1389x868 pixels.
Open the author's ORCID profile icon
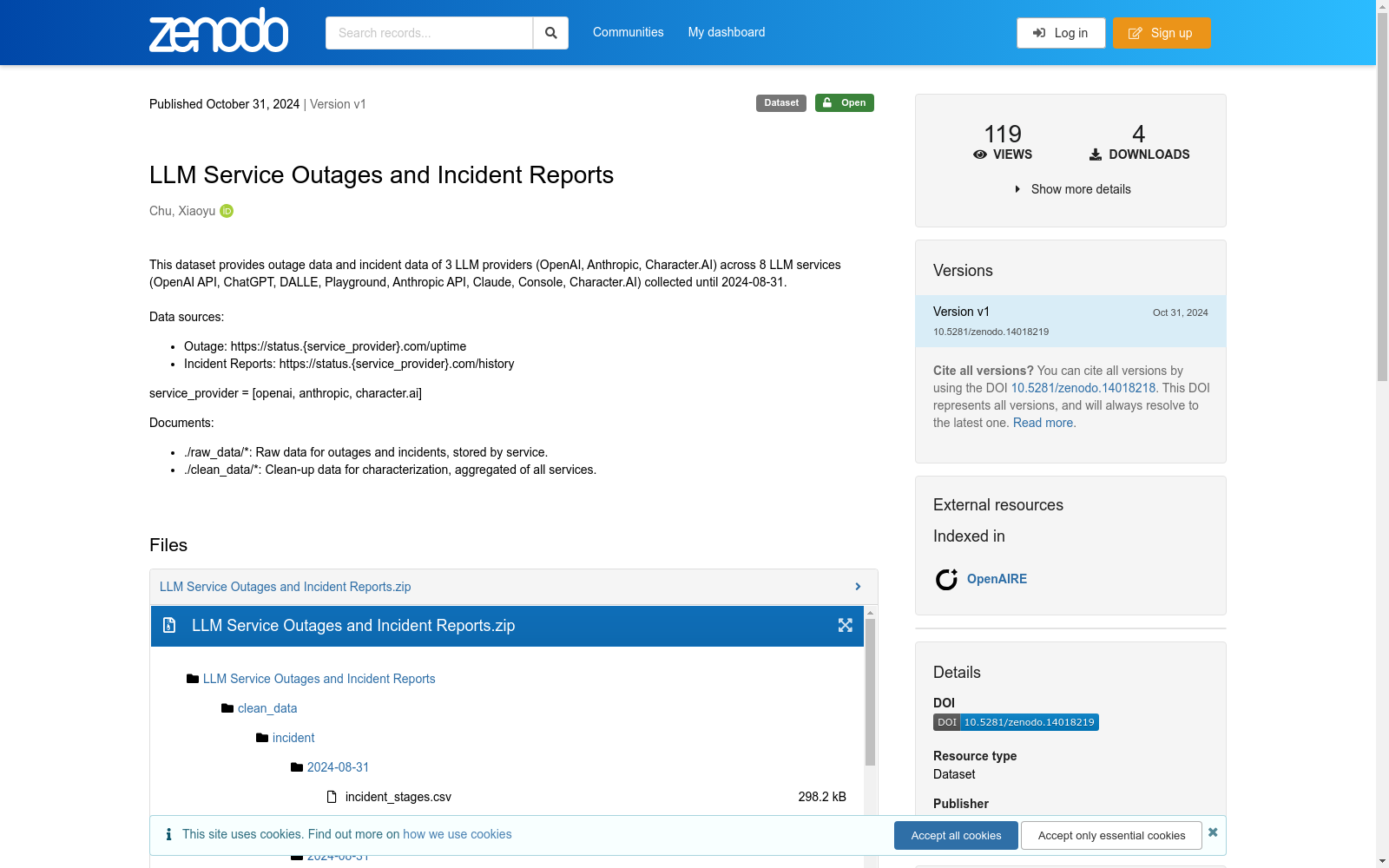point(227,211)
